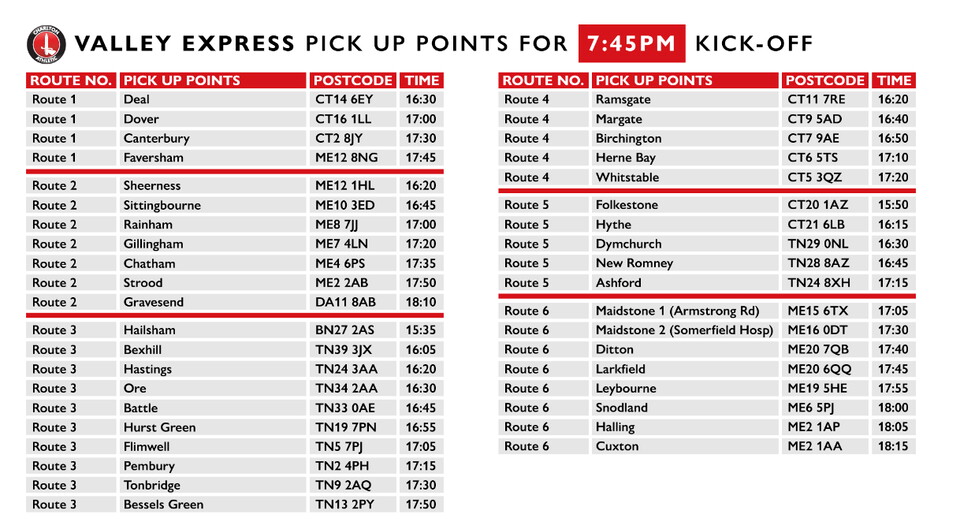This screenshot has width=960, height=529.
Task: Select the Deal pick up point
Action: (136, 100)
